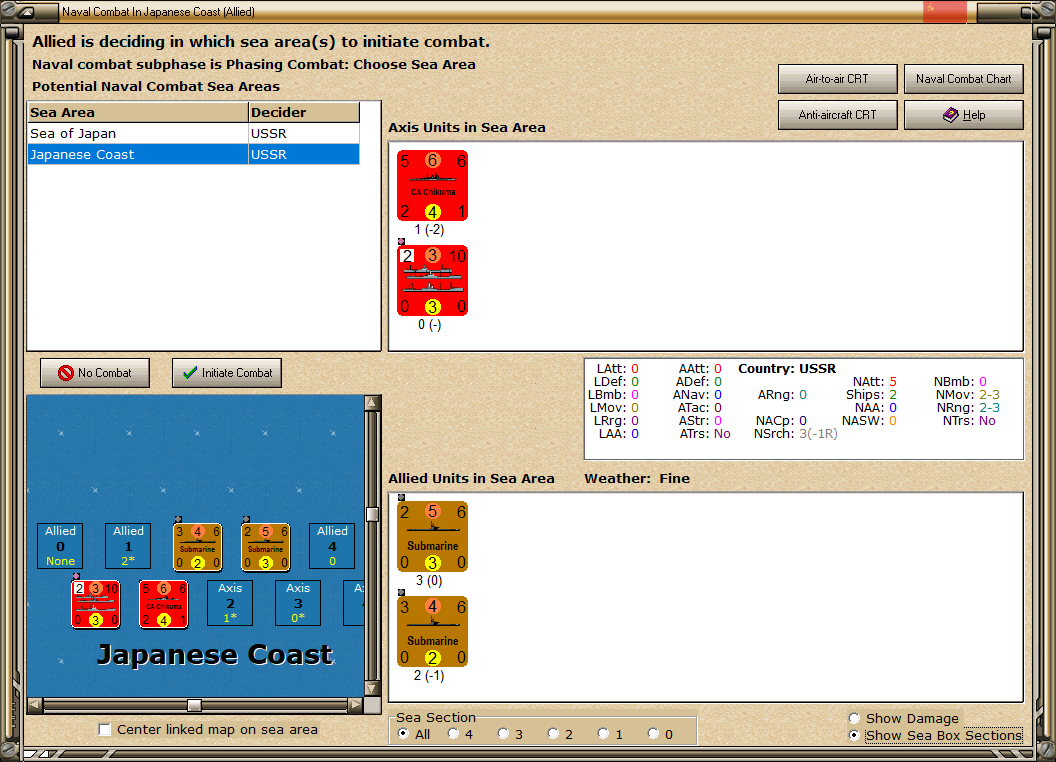Viewport: 1056px width, 762px height.
Task: Click the USSR flag in title bar
Action: 945,11
